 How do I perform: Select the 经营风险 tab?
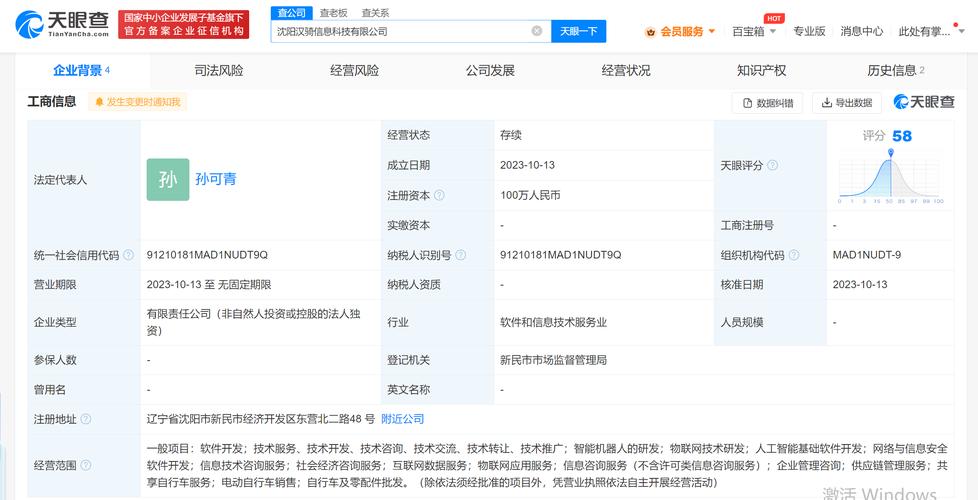click(354, 70)
